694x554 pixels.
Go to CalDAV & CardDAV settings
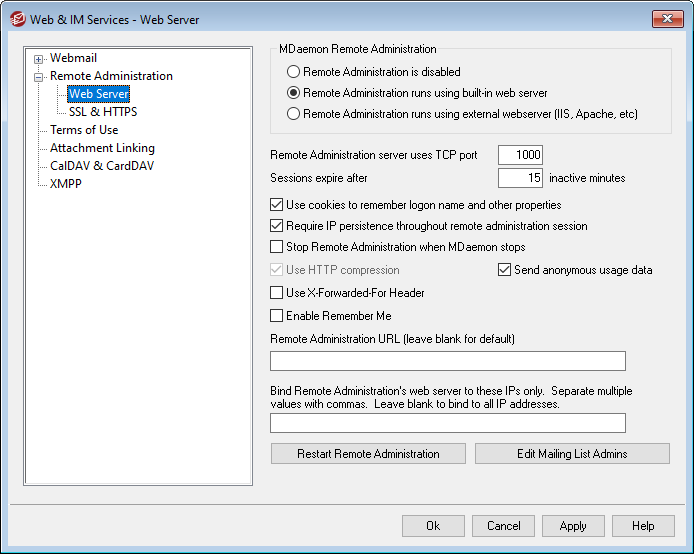click(102, 166)
